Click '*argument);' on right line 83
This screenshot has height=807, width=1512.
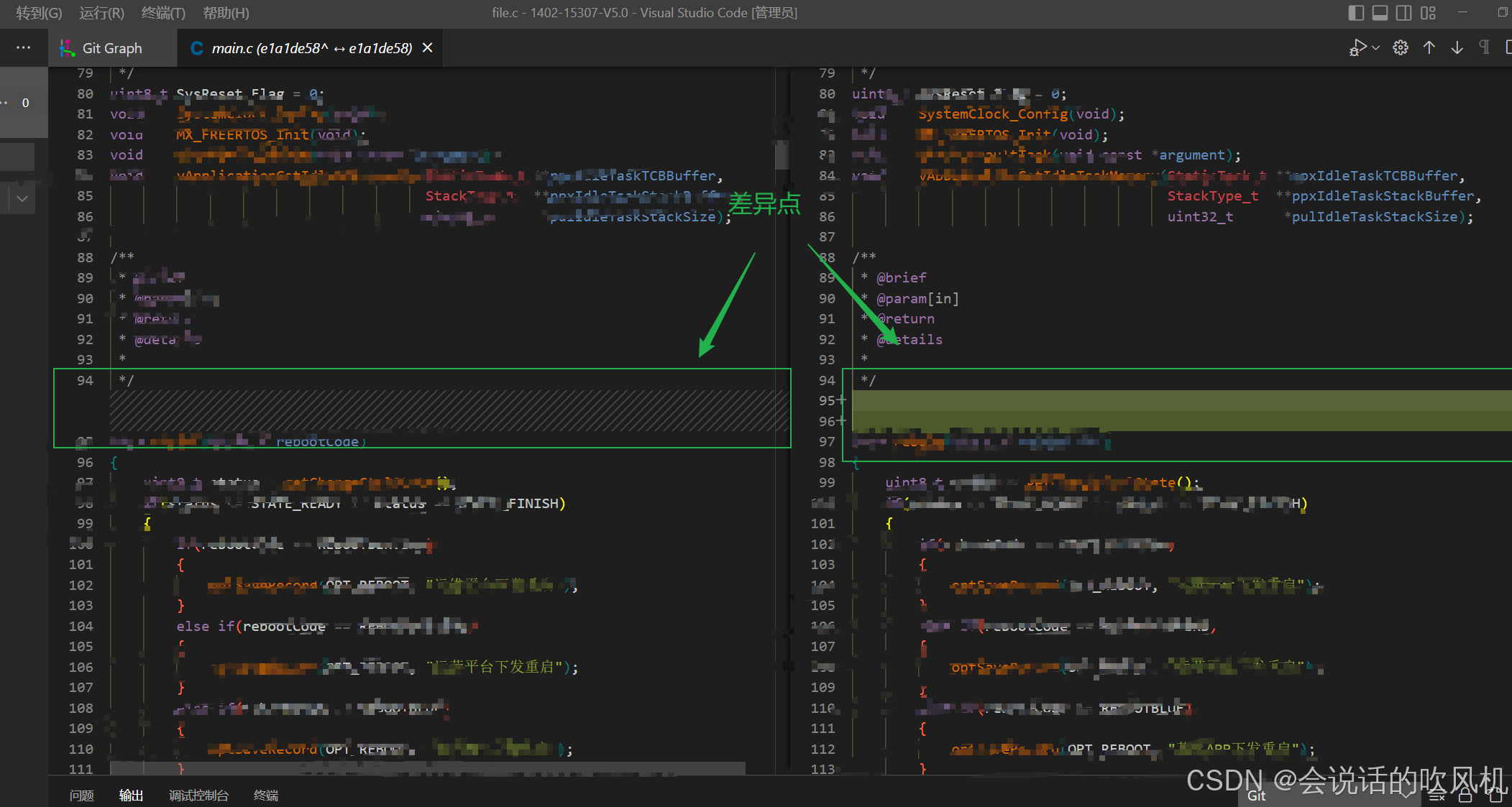point(1196,155)
